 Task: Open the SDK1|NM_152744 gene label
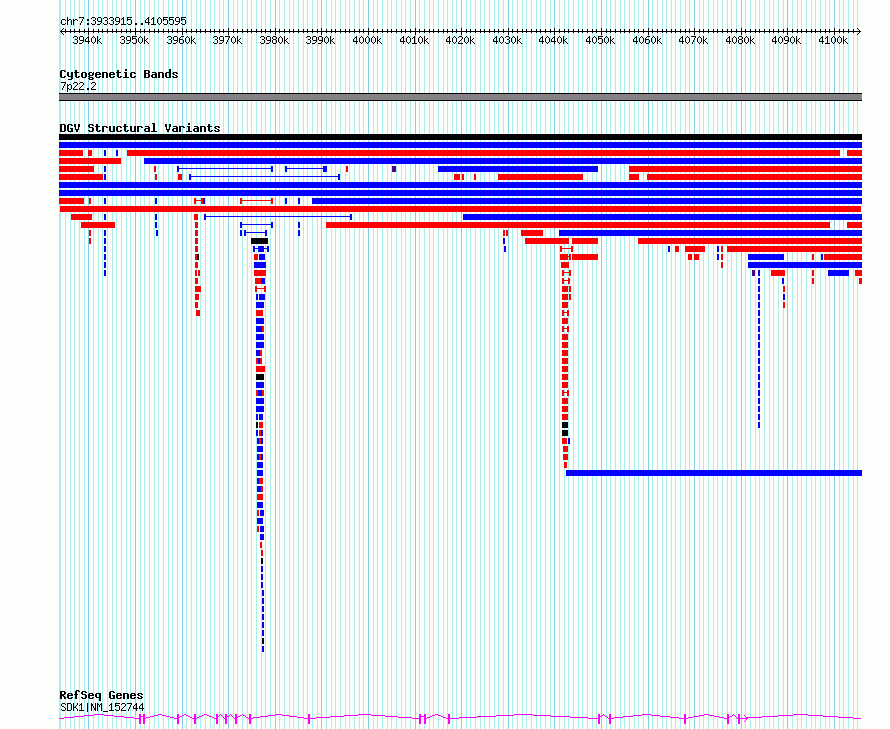point(102,707)
